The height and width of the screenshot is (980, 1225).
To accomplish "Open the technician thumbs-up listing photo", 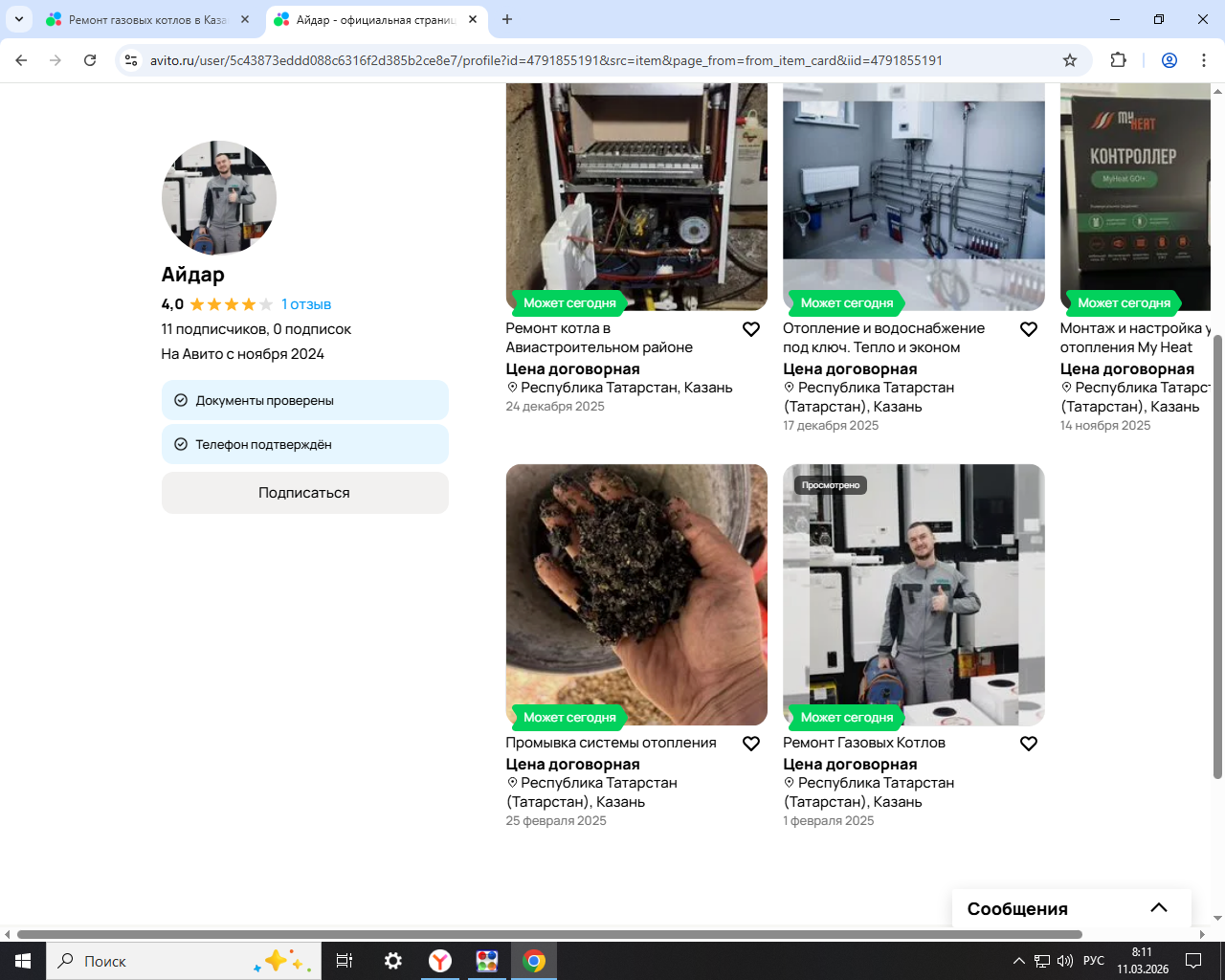I will (914, 594).
